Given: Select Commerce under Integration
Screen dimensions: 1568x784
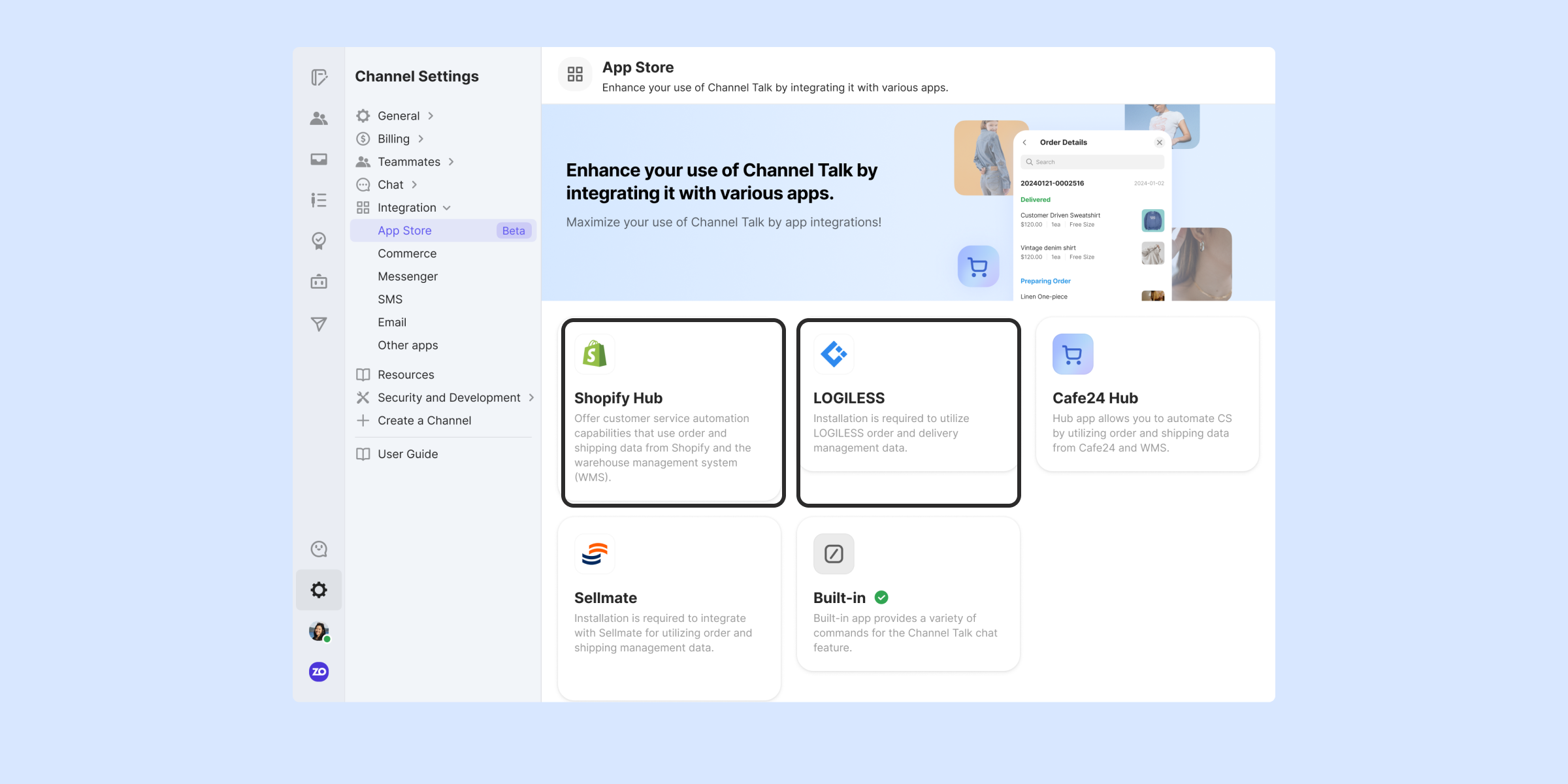Looking at the screenshot, I should pyautogui.click(x=407, y=253).
